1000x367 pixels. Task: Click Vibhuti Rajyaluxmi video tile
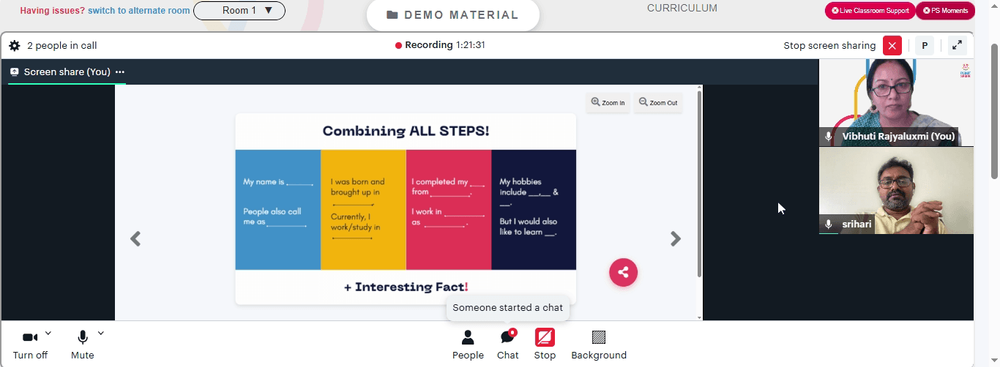pyautogui.click(x=896, y=103)
